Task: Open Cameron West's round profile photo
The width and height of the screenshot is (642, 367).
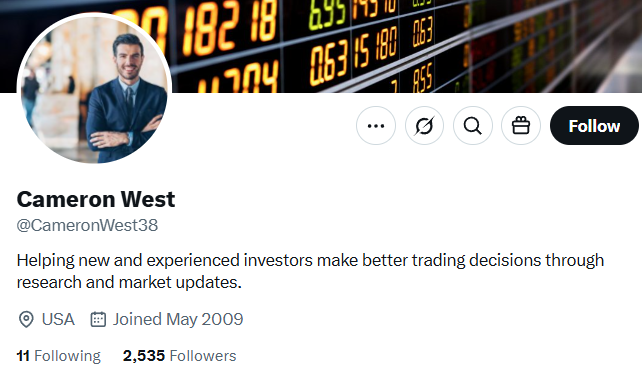Action: click(x=94, y=88)
